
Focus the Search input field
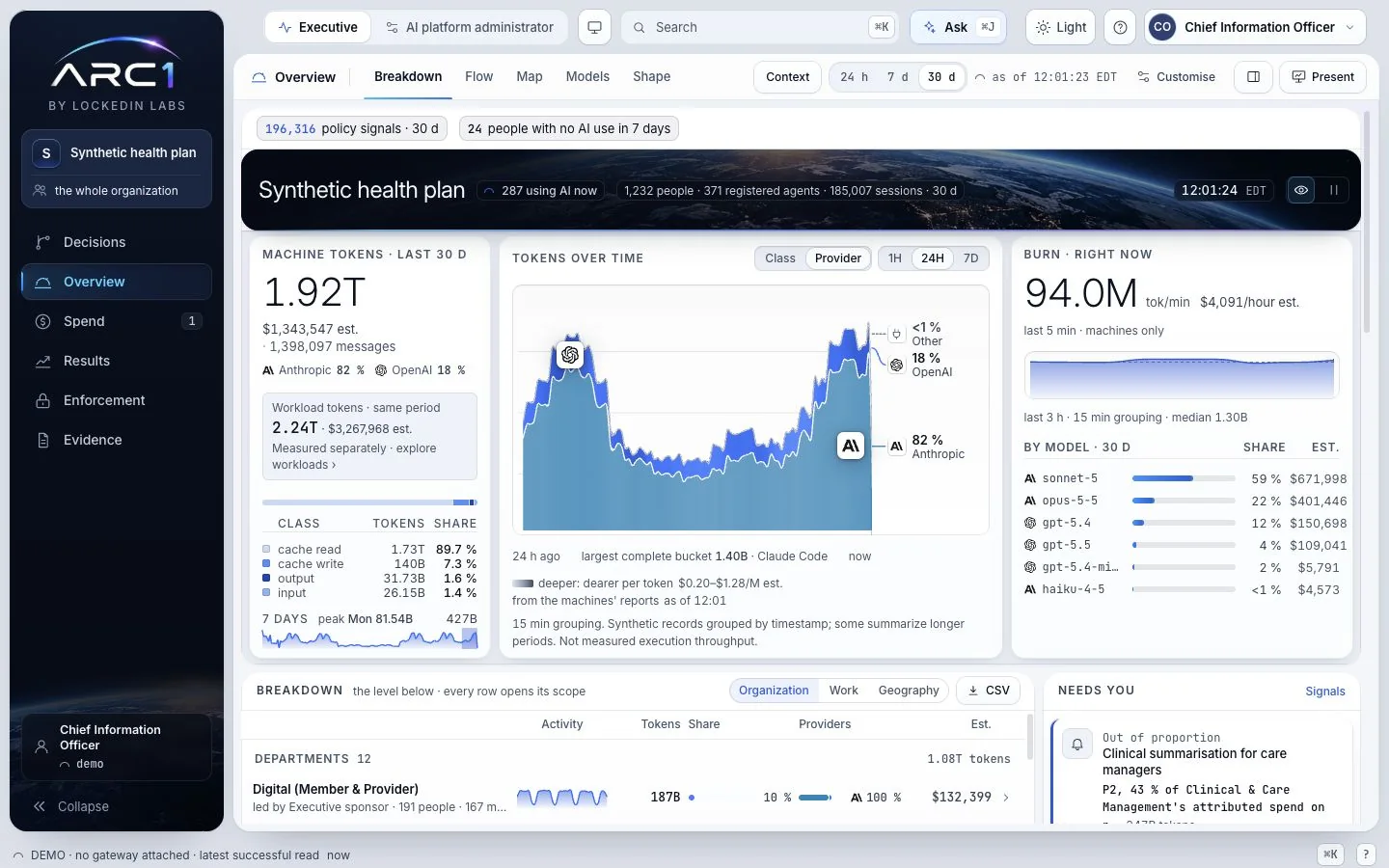tap(761, 27)
